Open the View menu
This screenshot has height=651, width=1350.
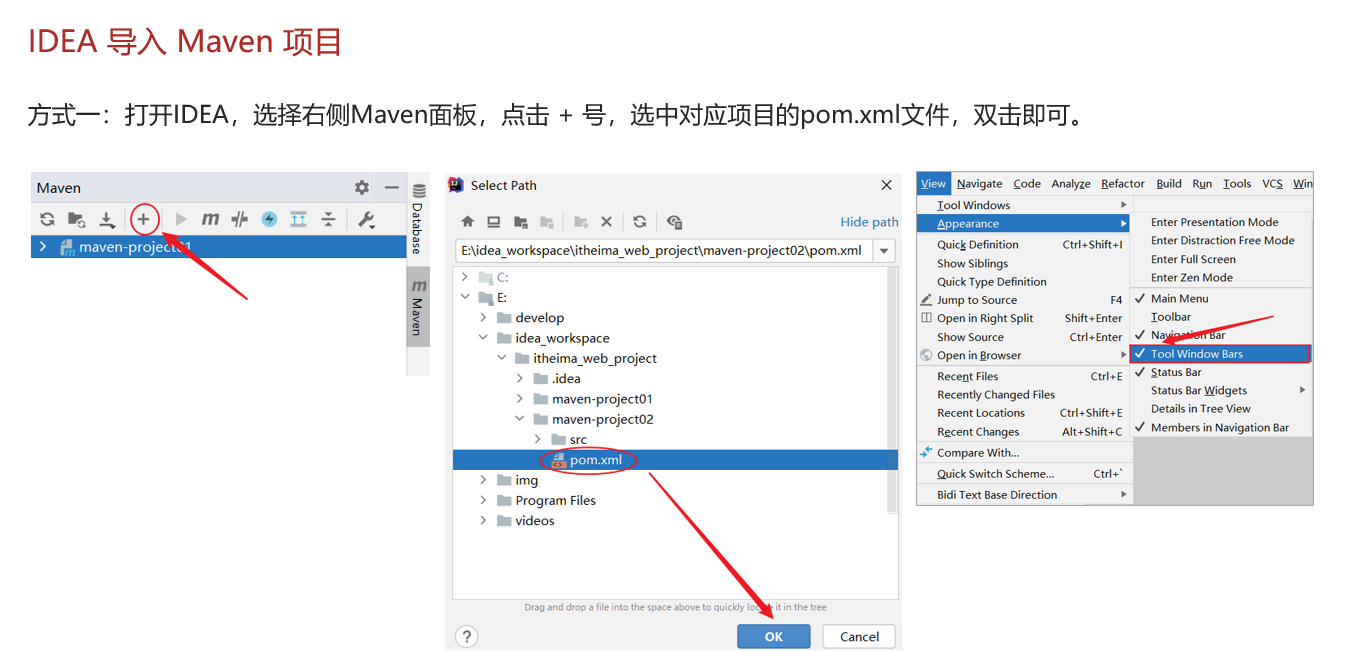coord(933,183)
